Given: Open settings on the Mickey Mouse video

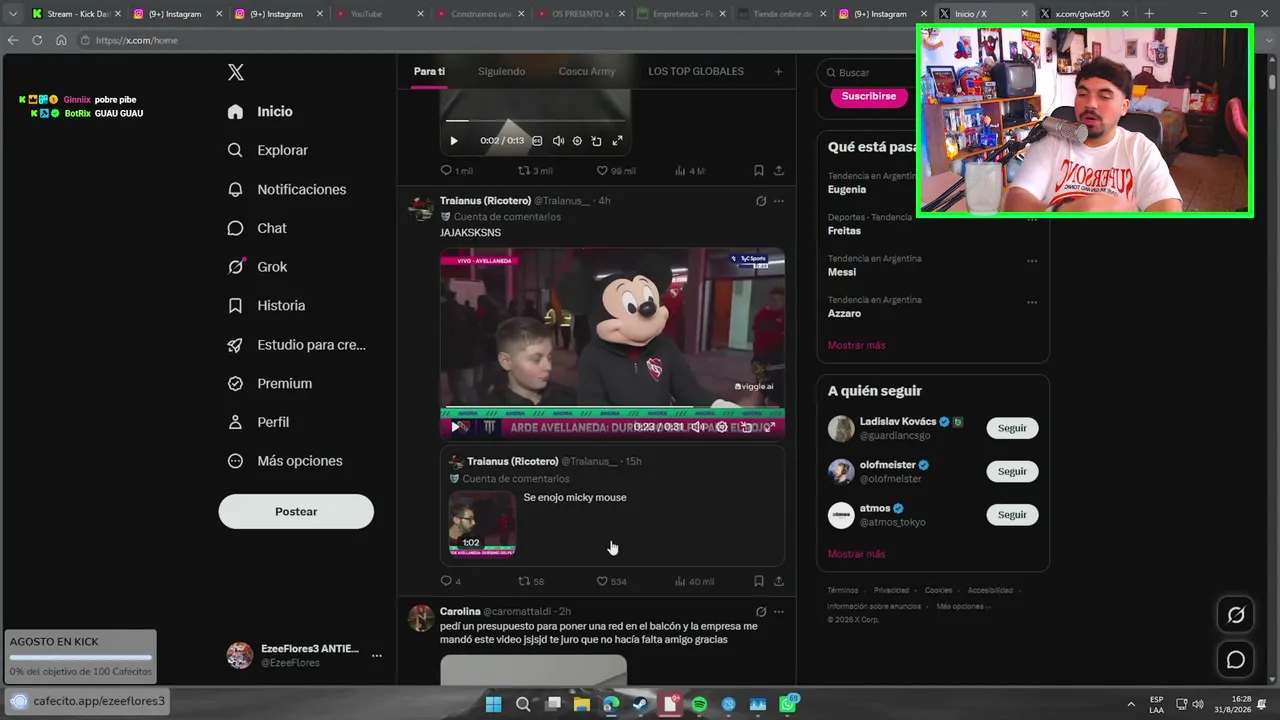Looking at the screenshot, I should click(722, 427).
